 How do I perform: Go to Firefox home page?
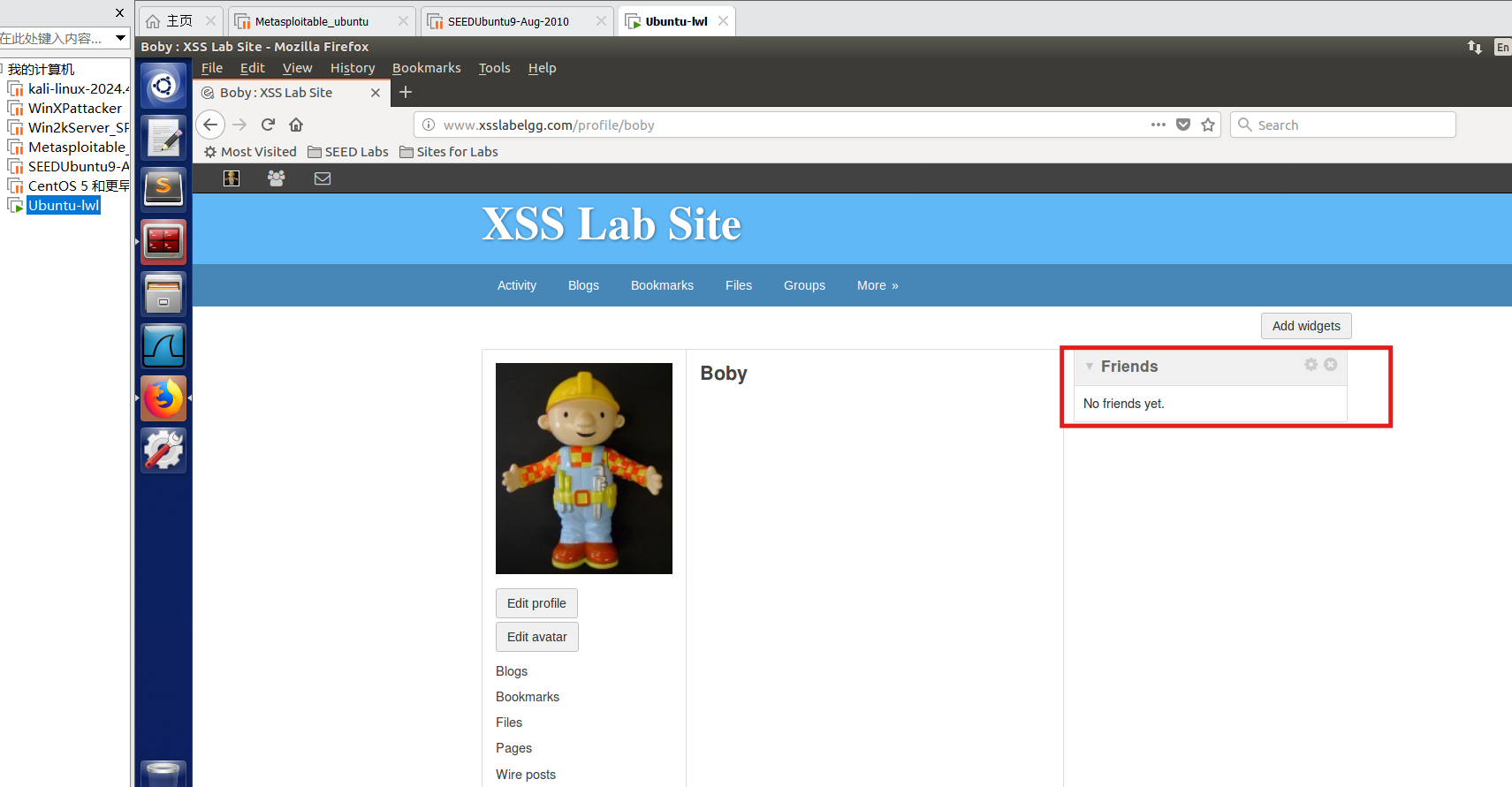pos(296,125)
